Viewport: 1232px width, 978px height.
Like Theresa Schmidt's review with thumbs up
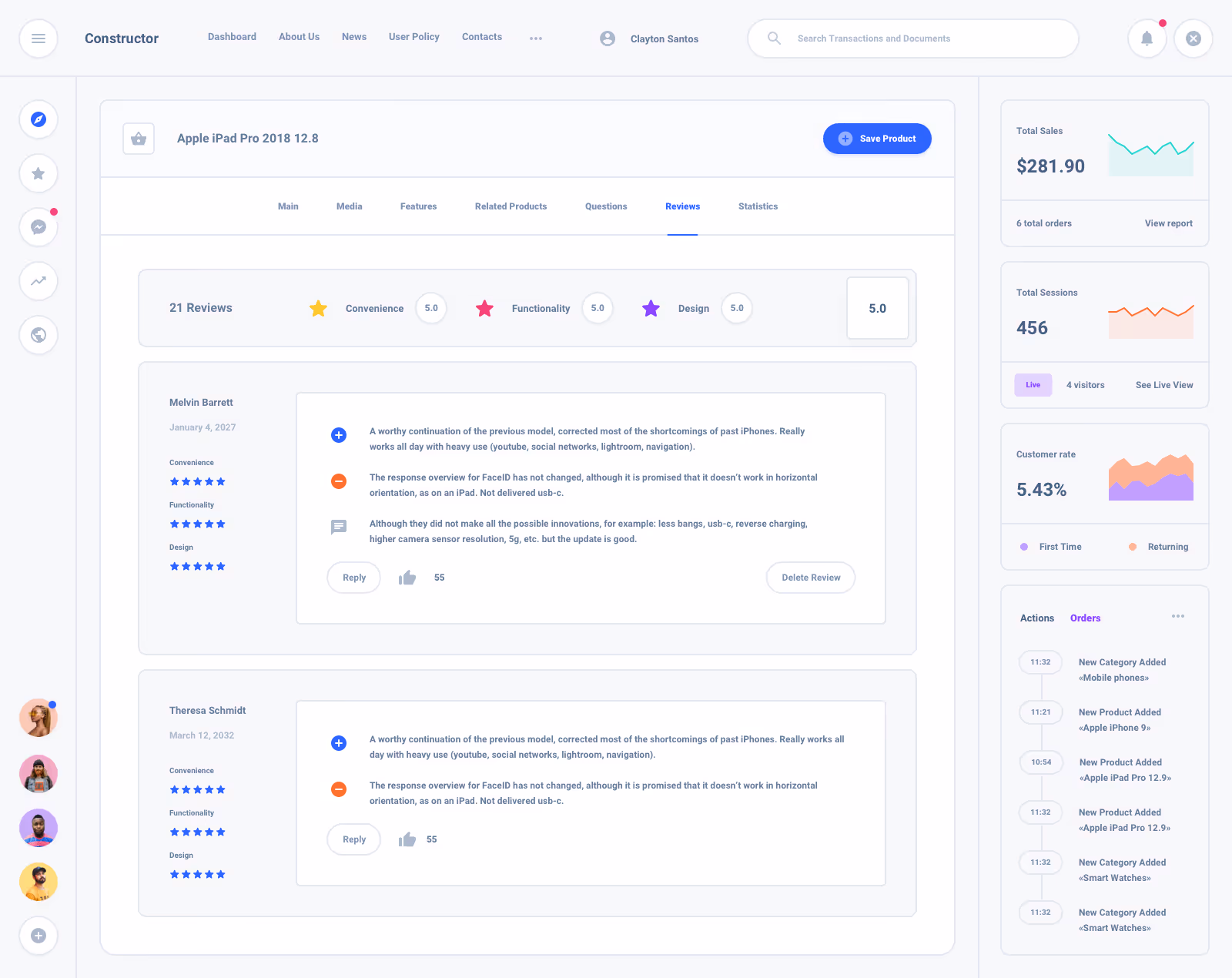point(407,839)
